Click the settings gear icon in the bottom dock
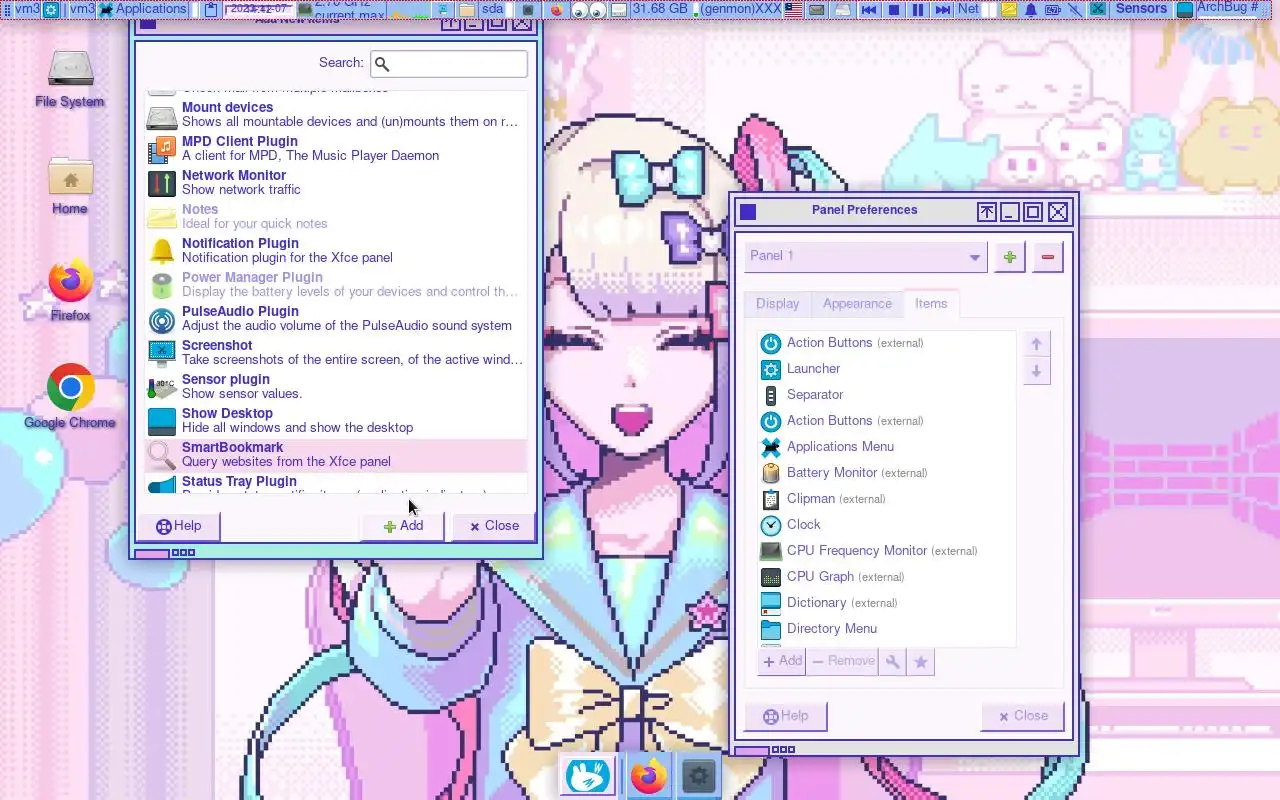This screenshot has height=800, width=1280. point(699,776)
